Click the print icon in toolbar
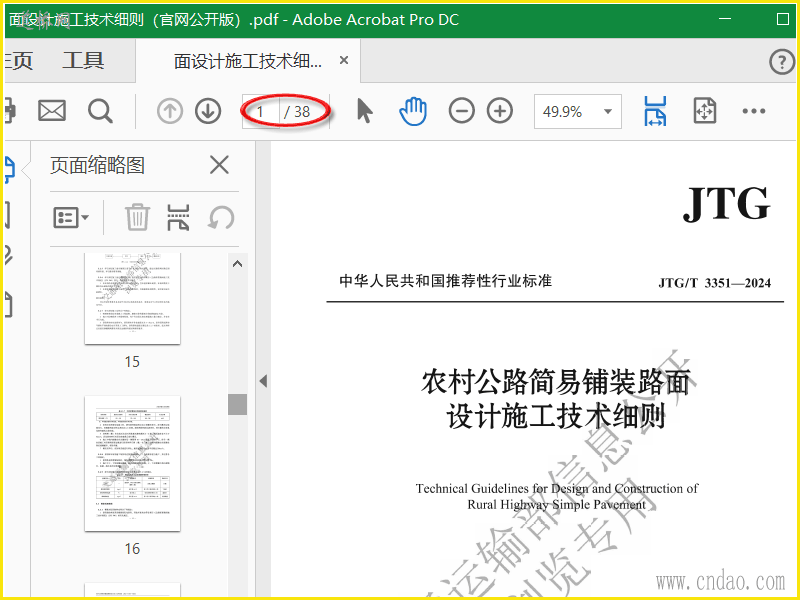The width and height of the screenshot is (800, 600). (x=10, y=111)
